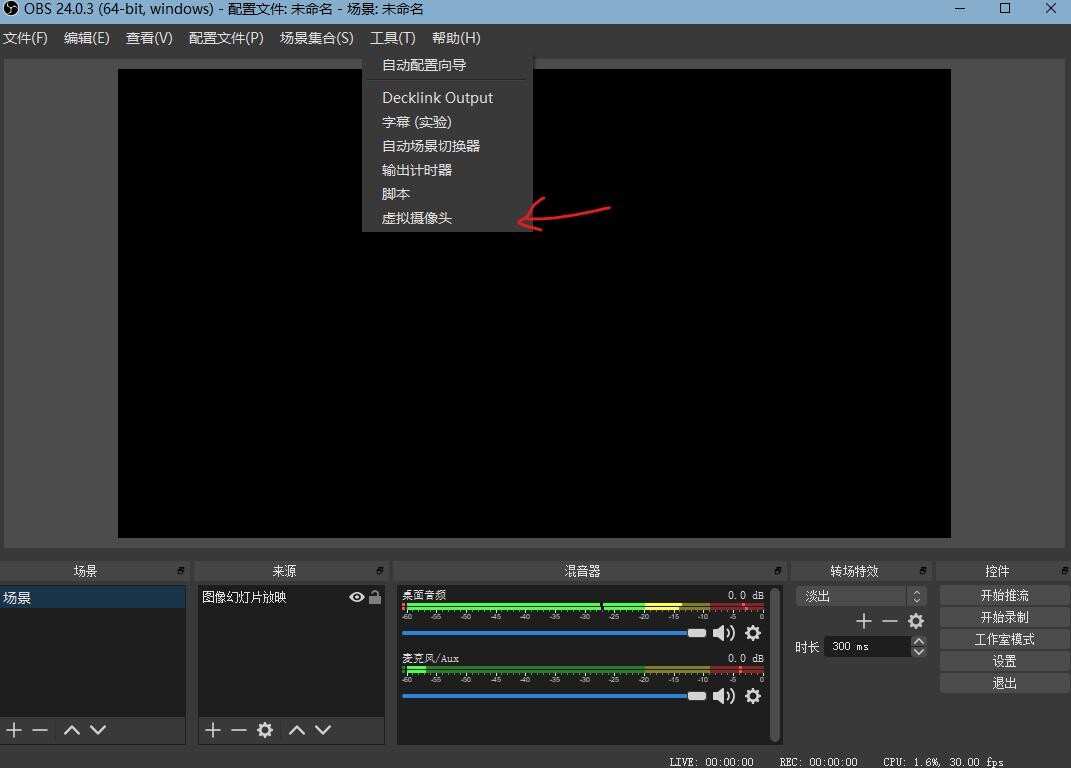Viewport: 1071px width, 768px height.
Task: Open the 场景集合(S) menu
Action: [x=316, y=38]
